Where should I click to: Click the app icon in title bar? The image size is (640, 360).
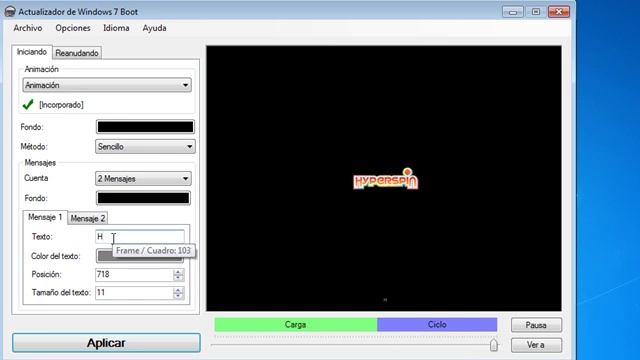(10, 11)
